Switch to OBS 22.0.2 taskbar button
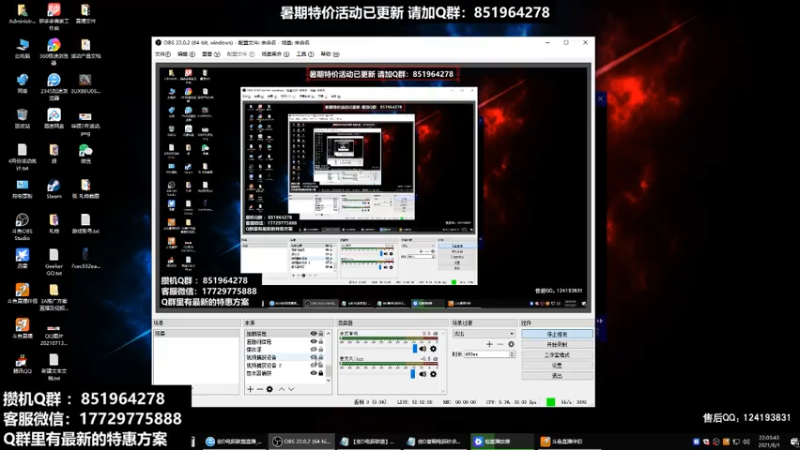800x450 pixels. [302, 441]
